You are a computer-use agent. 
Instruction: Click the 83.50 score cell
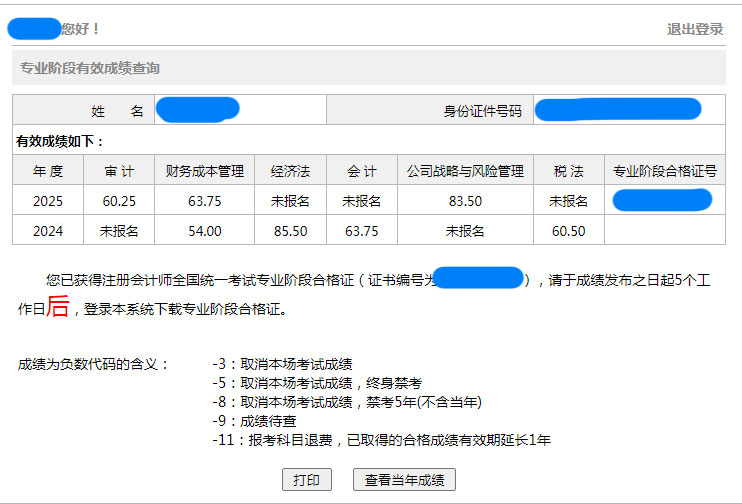point(465,201)
